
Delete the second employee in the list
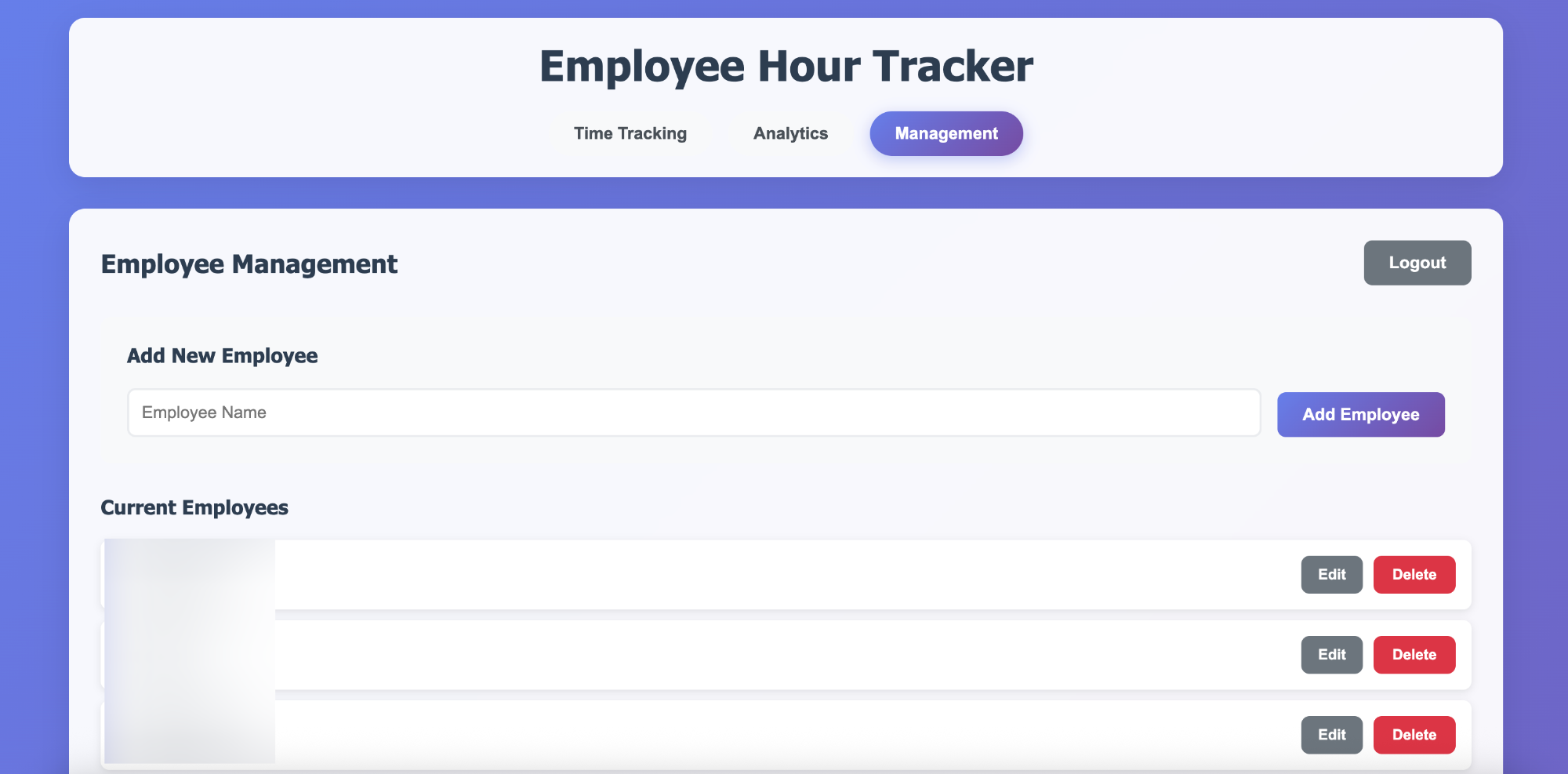[x=1414, y=655]
